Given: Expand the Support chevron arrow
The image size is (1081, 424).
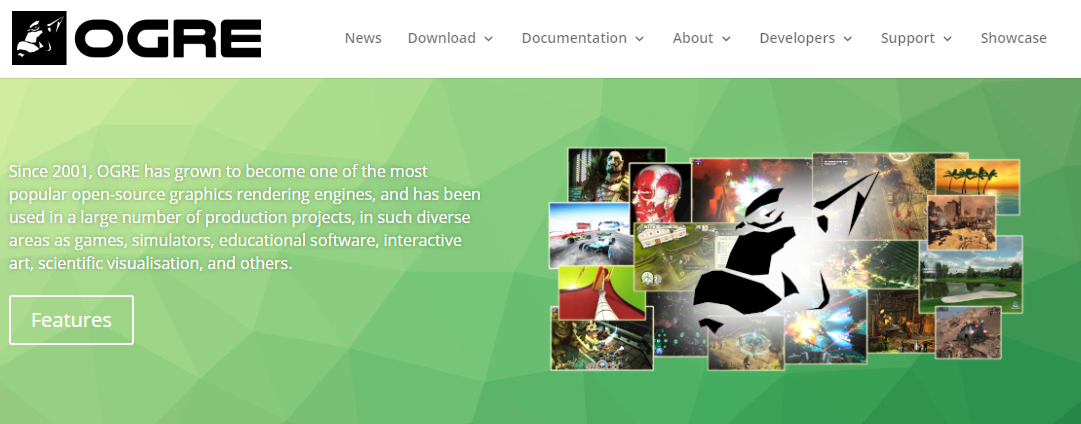Looking at the screenshot, I should pos(947,39).
